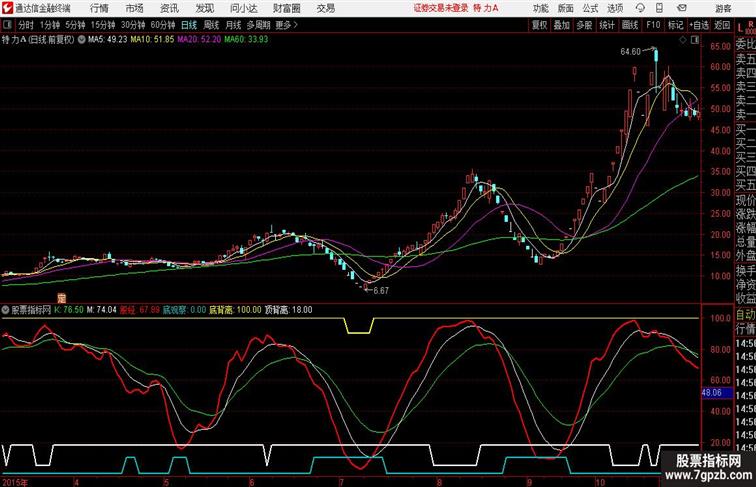Screen dimensions: 756x487
Task: Open the 资讯 menu
Action: 169,8
